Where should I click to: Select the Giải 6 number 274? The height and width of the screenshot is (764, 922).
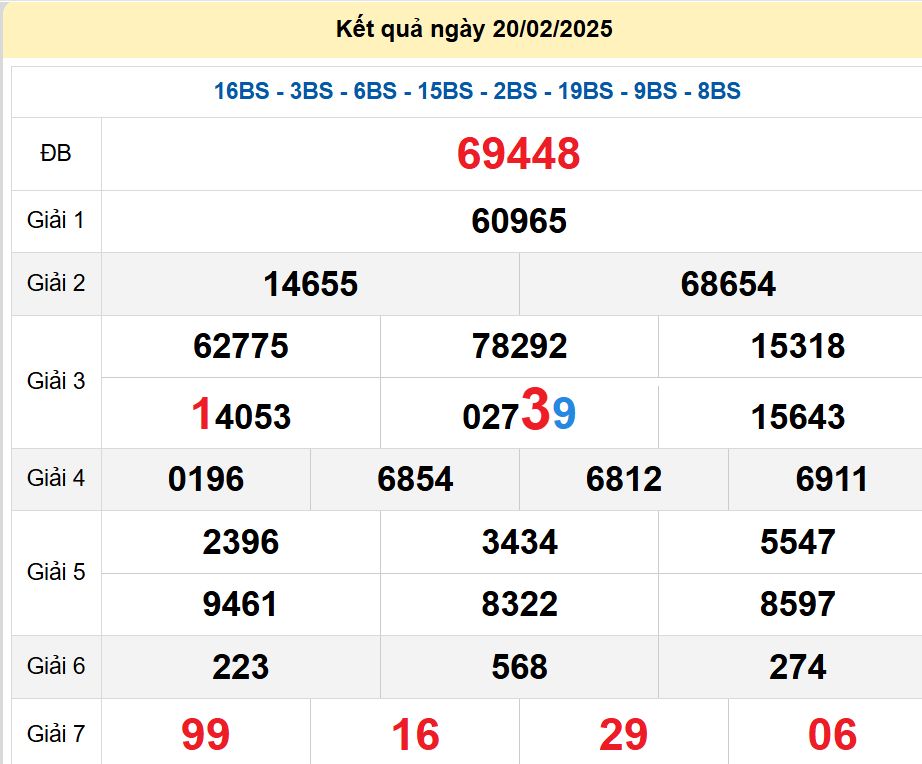point(797,667)
